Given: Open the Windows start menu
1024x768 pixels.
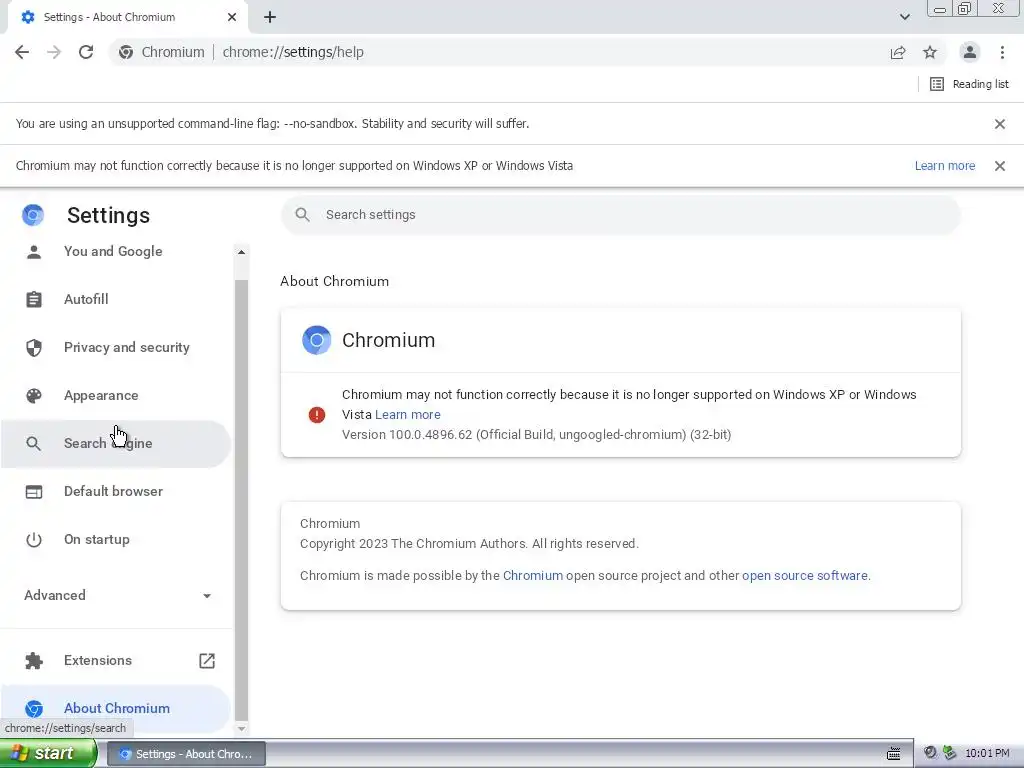Looking at the screenshot, I should (48, 754).
